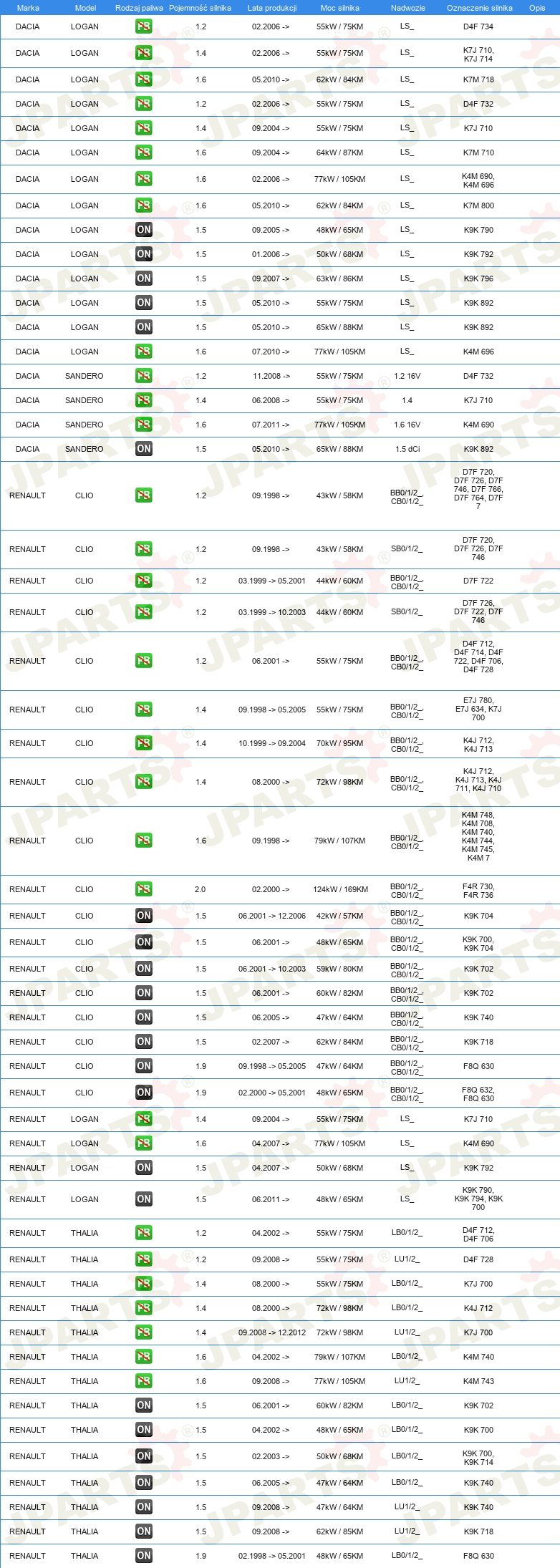Click the PB petrol icon in the D4F 734 row
Viewport: 560px width, 1568px height.
(143, 26)
